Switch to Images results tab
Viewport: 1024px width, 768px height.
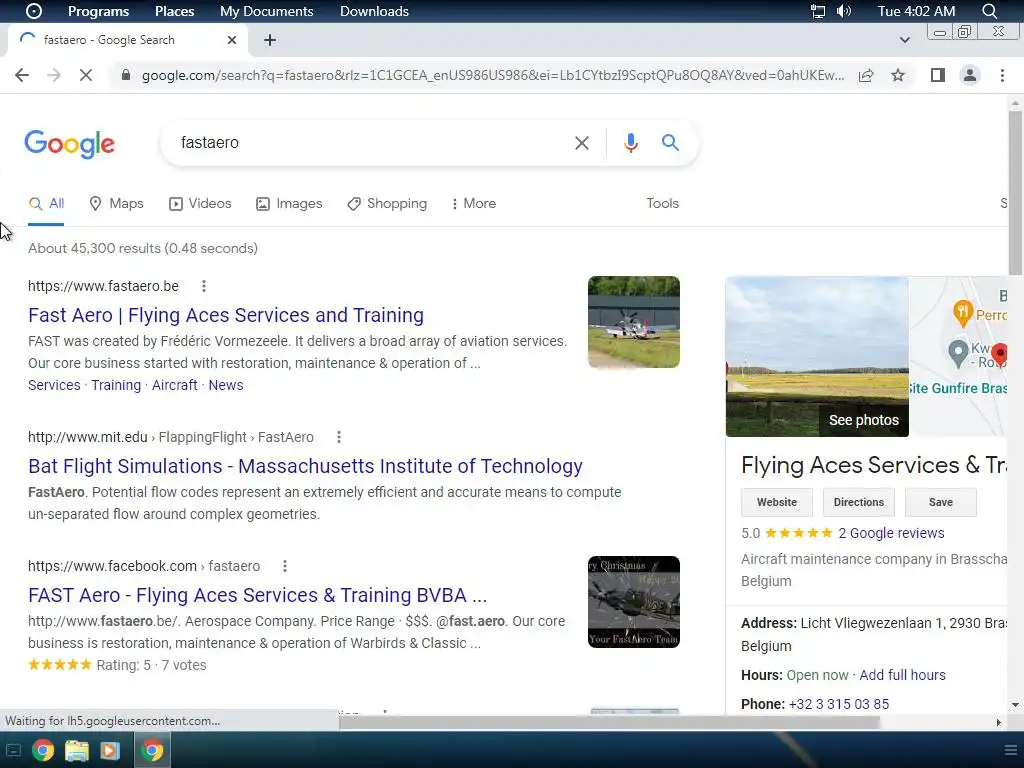[x=289, y=204]
